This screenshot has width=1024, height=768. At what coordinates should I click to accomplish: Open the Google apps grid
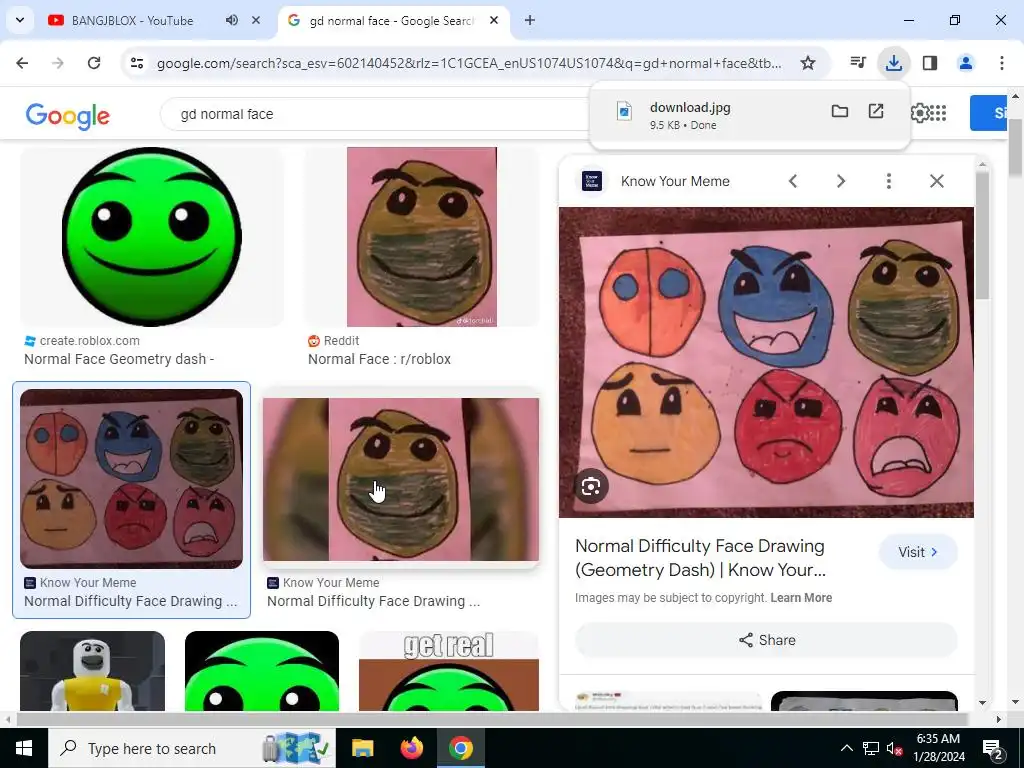[x=938, y=113]
